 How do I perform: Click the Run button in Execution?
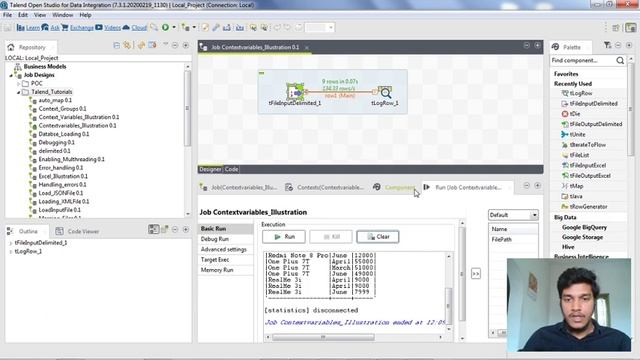click(284, 237)
